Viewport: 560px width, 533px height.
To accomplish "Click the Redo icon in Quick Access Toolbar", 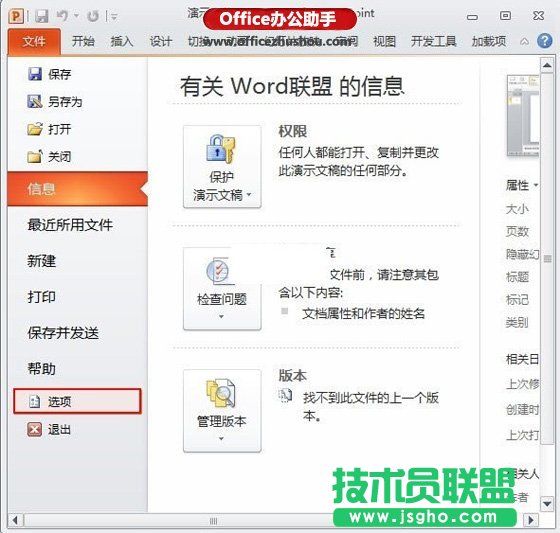I will pyautogui.click(x=93, y=16).
